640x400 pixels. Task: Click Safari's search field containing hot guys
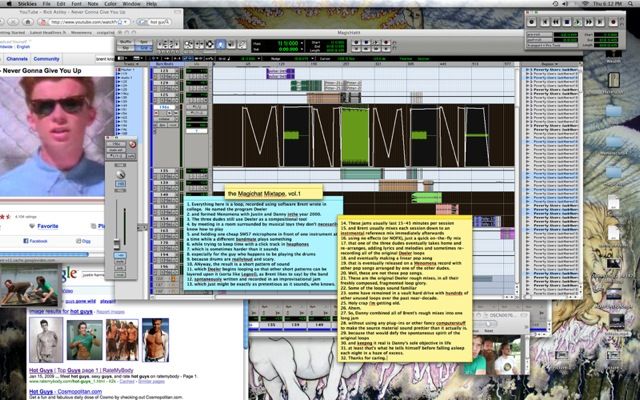pos(154,22)
